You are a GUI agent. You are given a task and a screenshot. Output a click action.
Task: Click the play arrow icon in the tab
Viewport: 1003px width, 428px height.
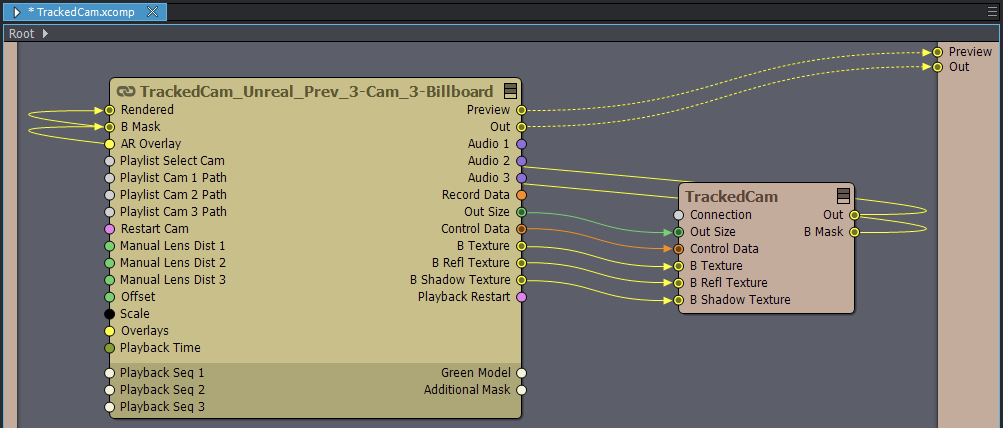click(x=17, y=12)
